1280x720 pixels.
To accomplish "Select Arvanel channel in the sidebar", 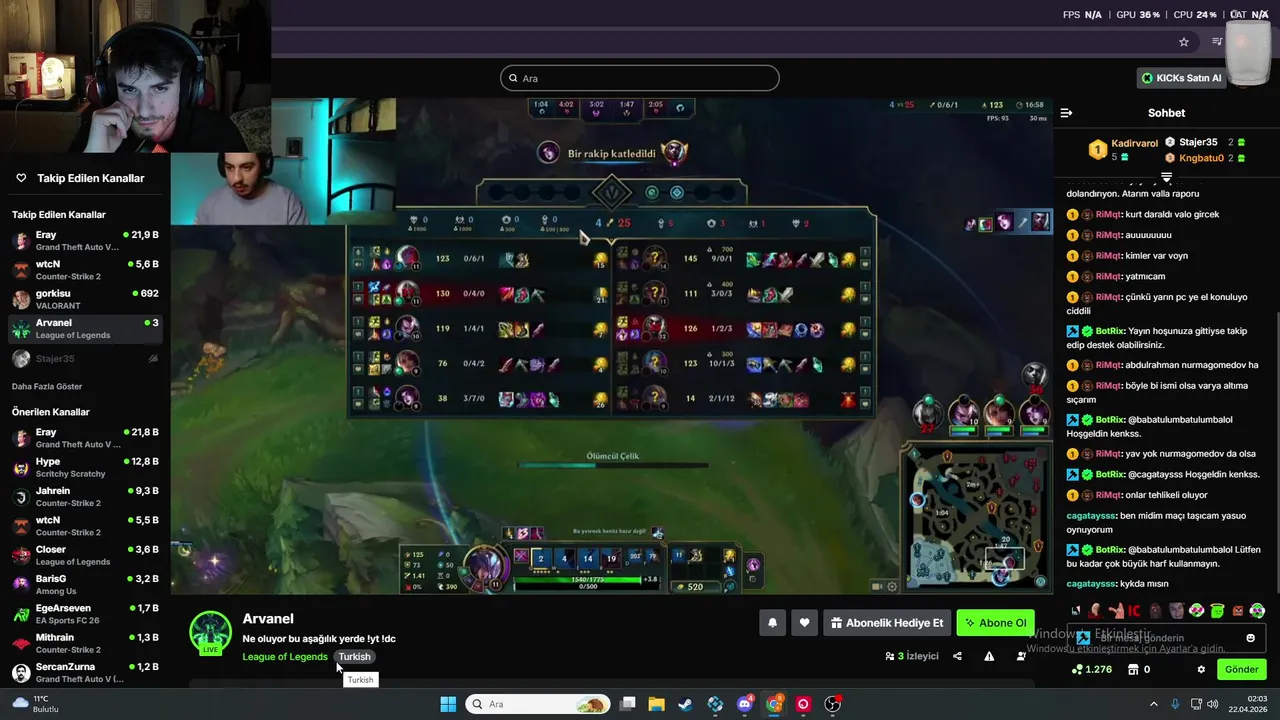I will [85, 328].
